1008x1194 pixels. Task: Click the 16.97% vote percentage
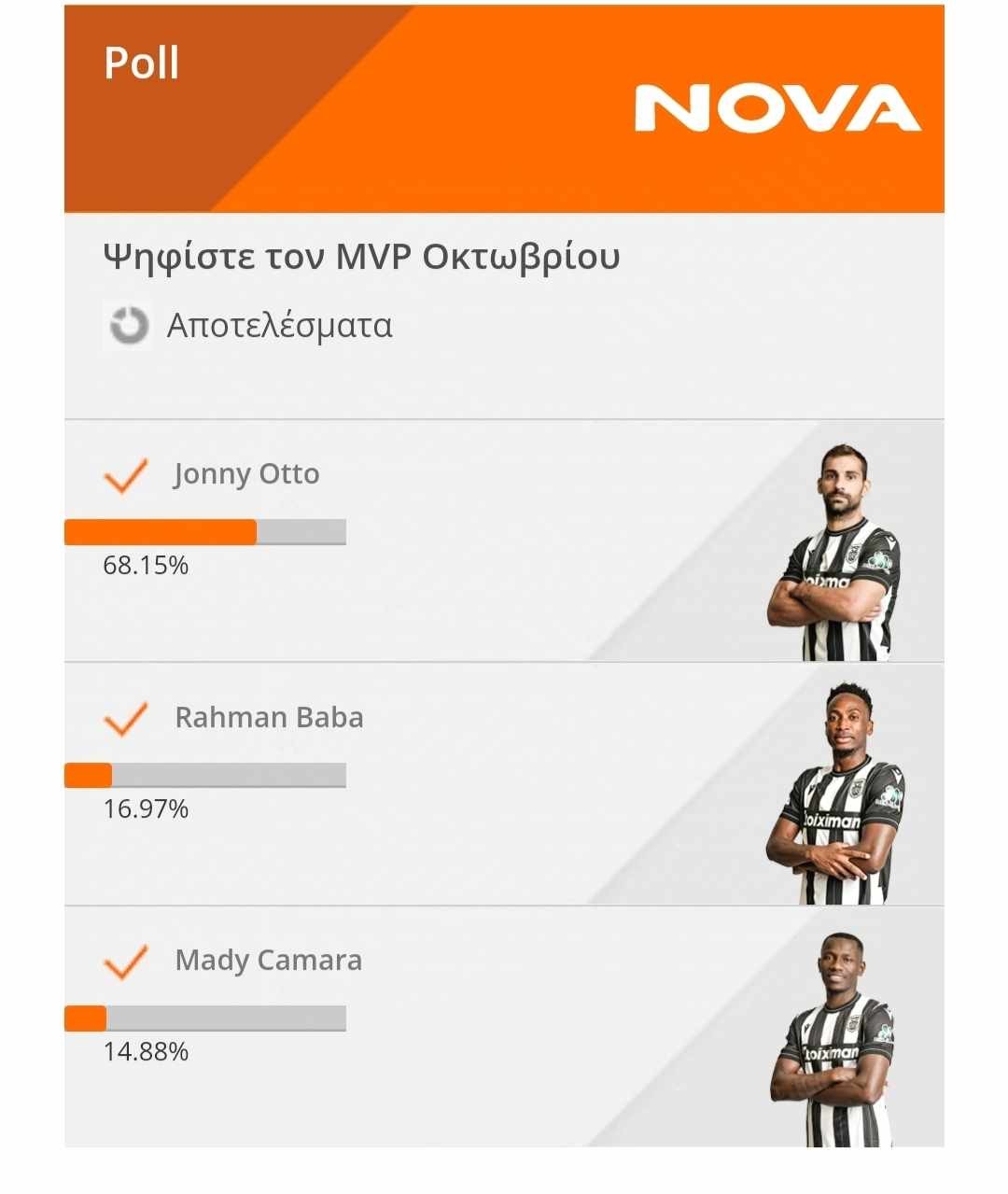146,808
